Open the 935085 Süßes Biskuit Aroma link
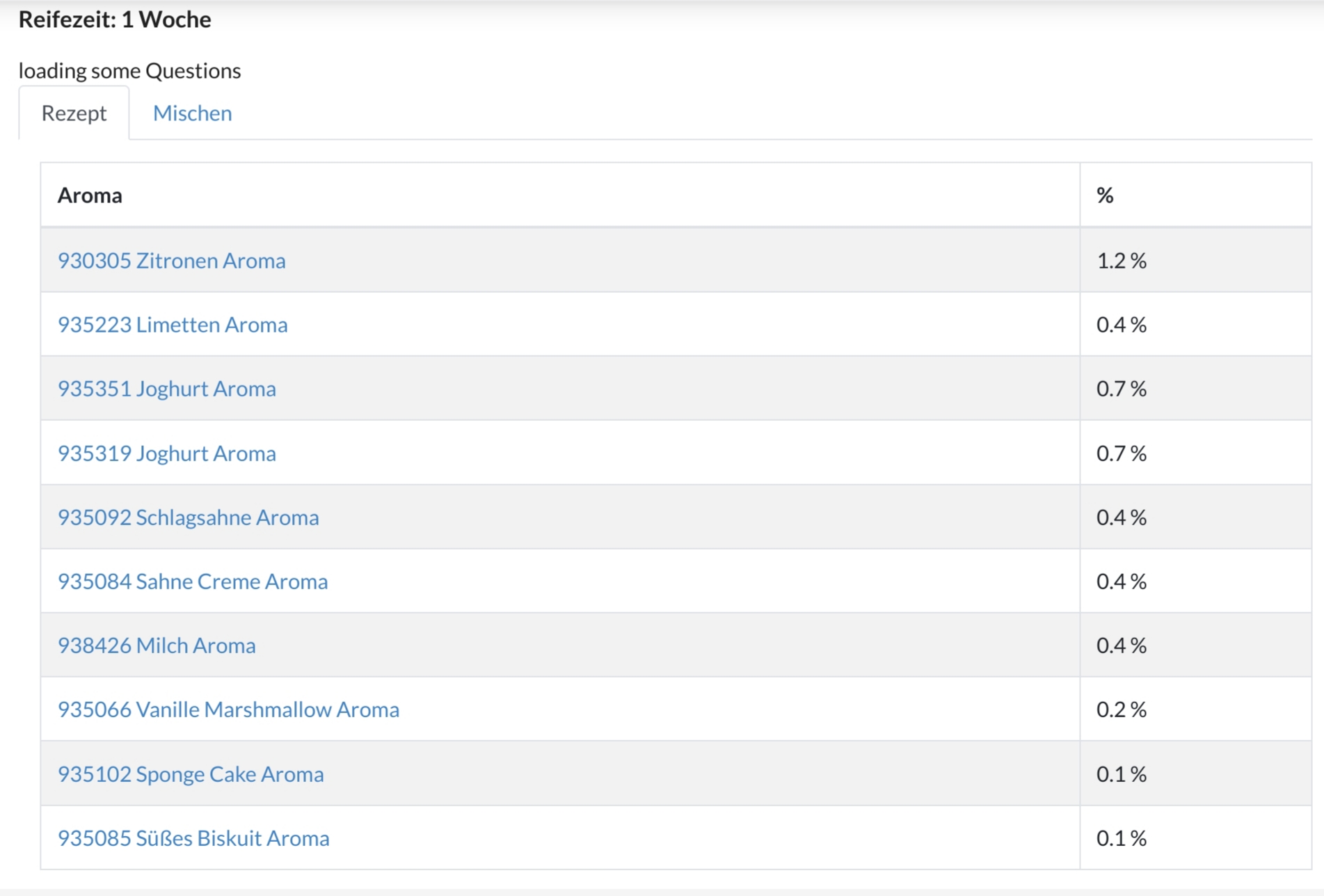 (x=193, y=838)
